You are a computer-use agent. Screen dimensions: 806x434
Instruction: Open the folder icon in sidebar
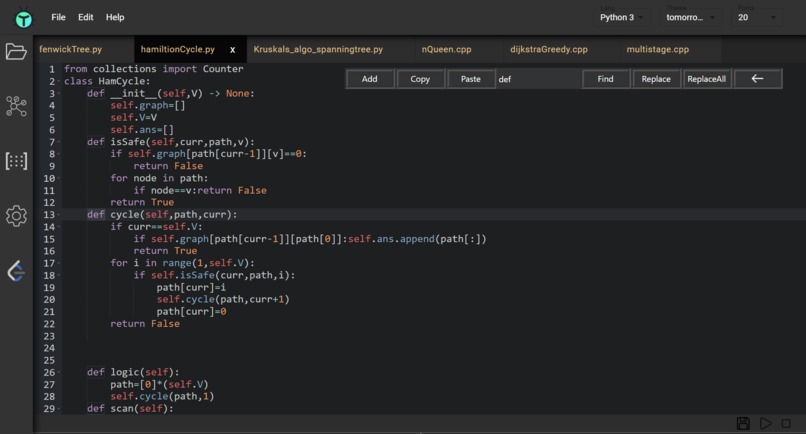tap(16, 51)
